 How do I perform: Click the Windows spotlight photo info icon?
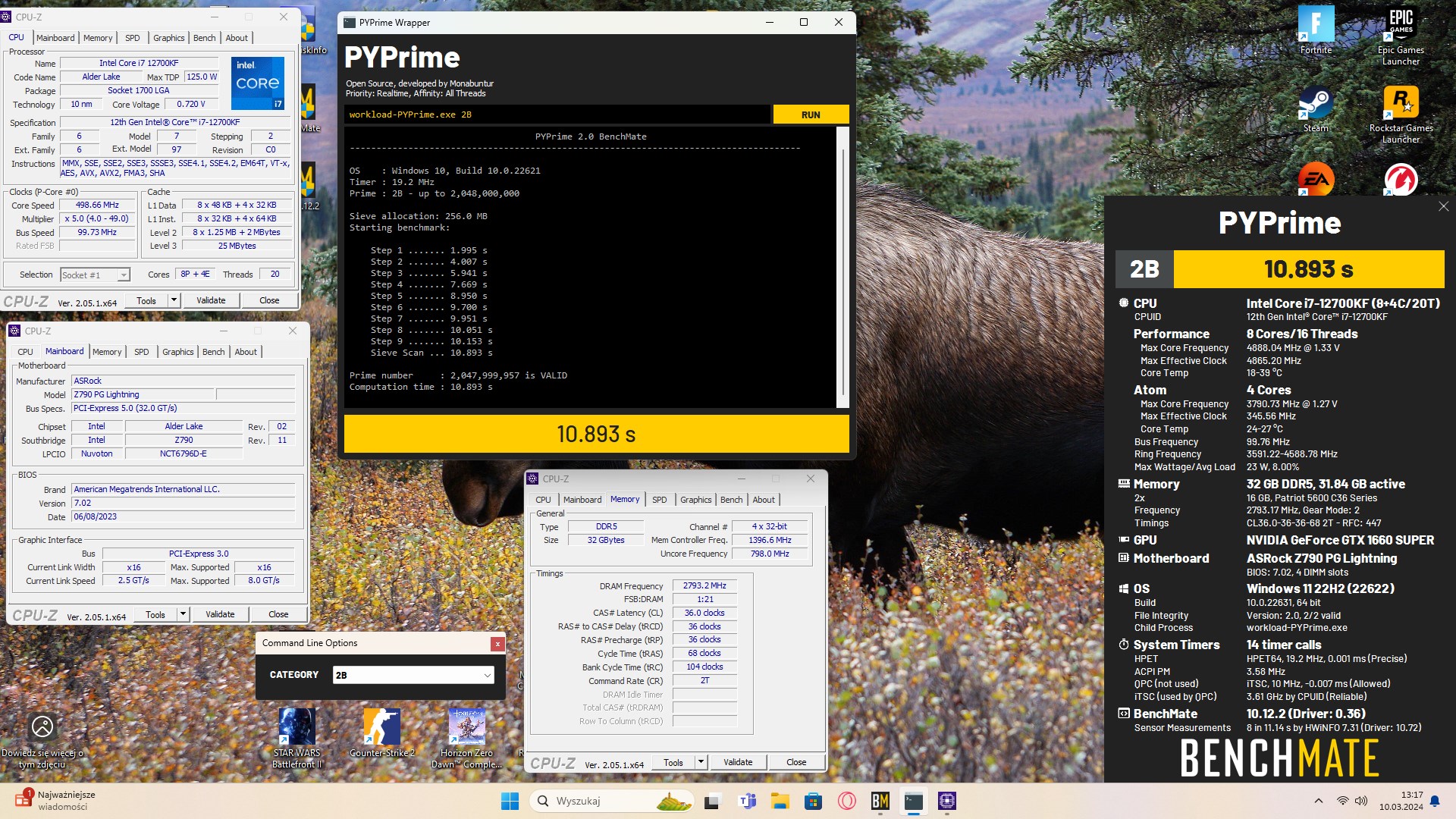(x=42, y=726)
